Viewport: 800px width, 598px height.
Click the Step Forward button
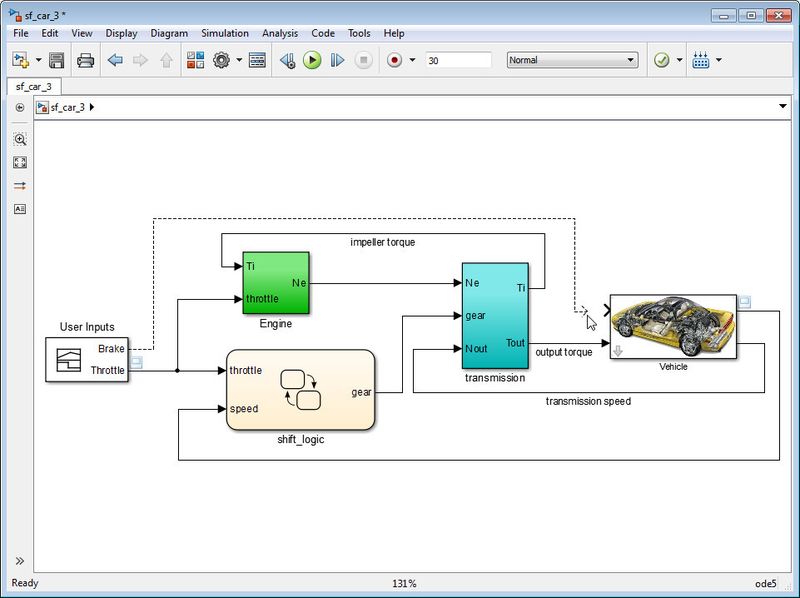337,61
